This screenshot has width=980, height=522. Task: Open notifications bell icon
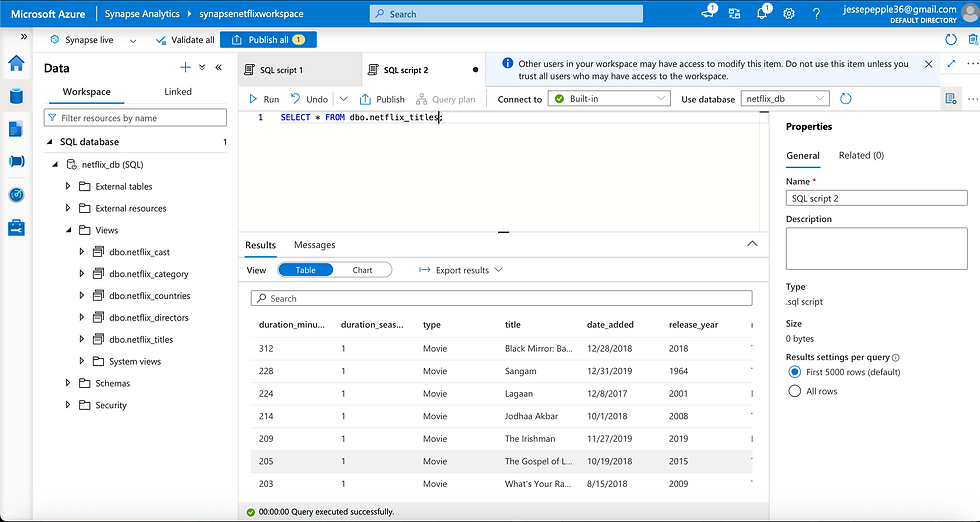click(x=762, y=13)
